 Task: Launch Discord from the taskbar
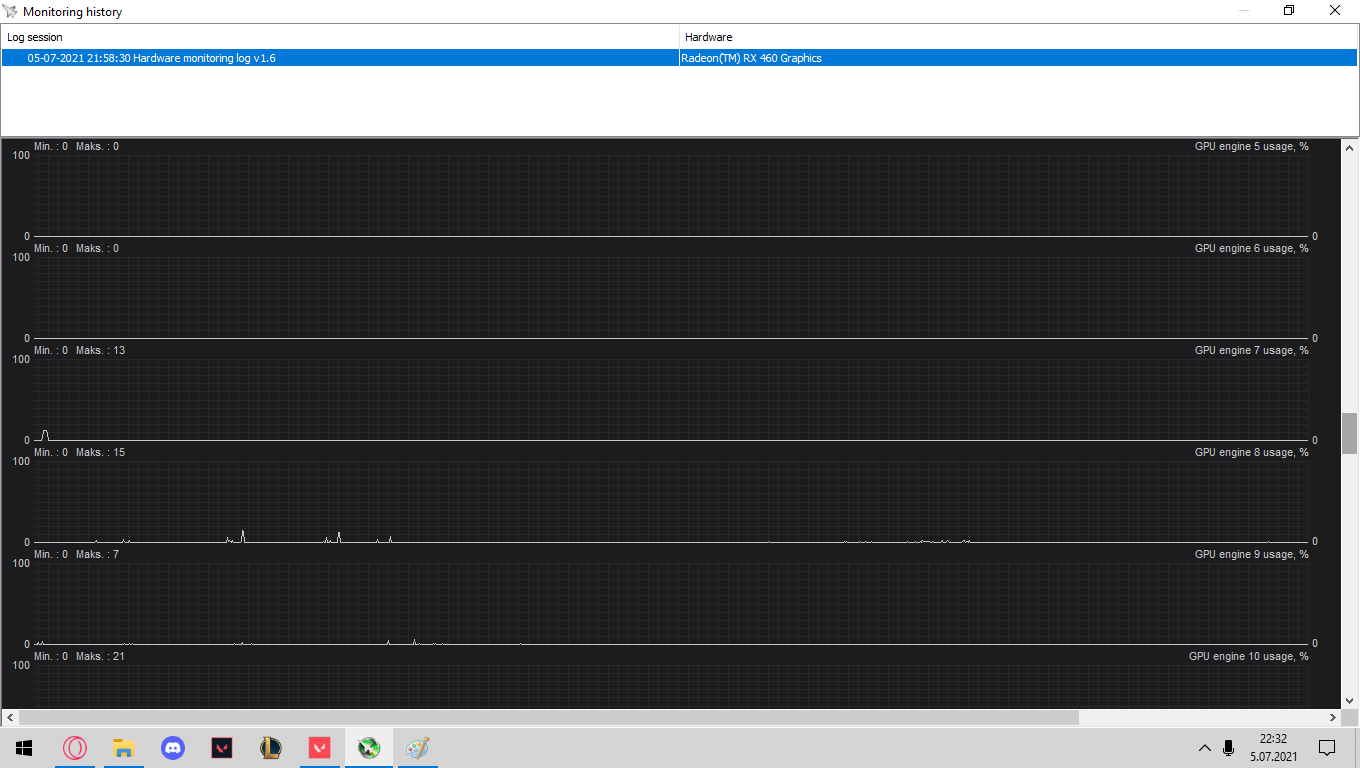pos(173,747)
